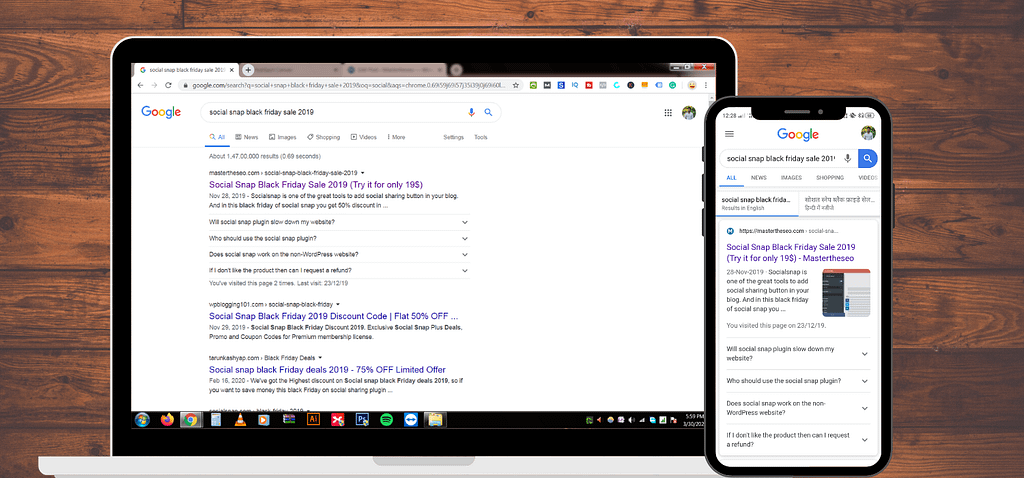Select the Images tab on laptop Google
The height and width of the screenshot is (478, 1024).
click(282, 137)
